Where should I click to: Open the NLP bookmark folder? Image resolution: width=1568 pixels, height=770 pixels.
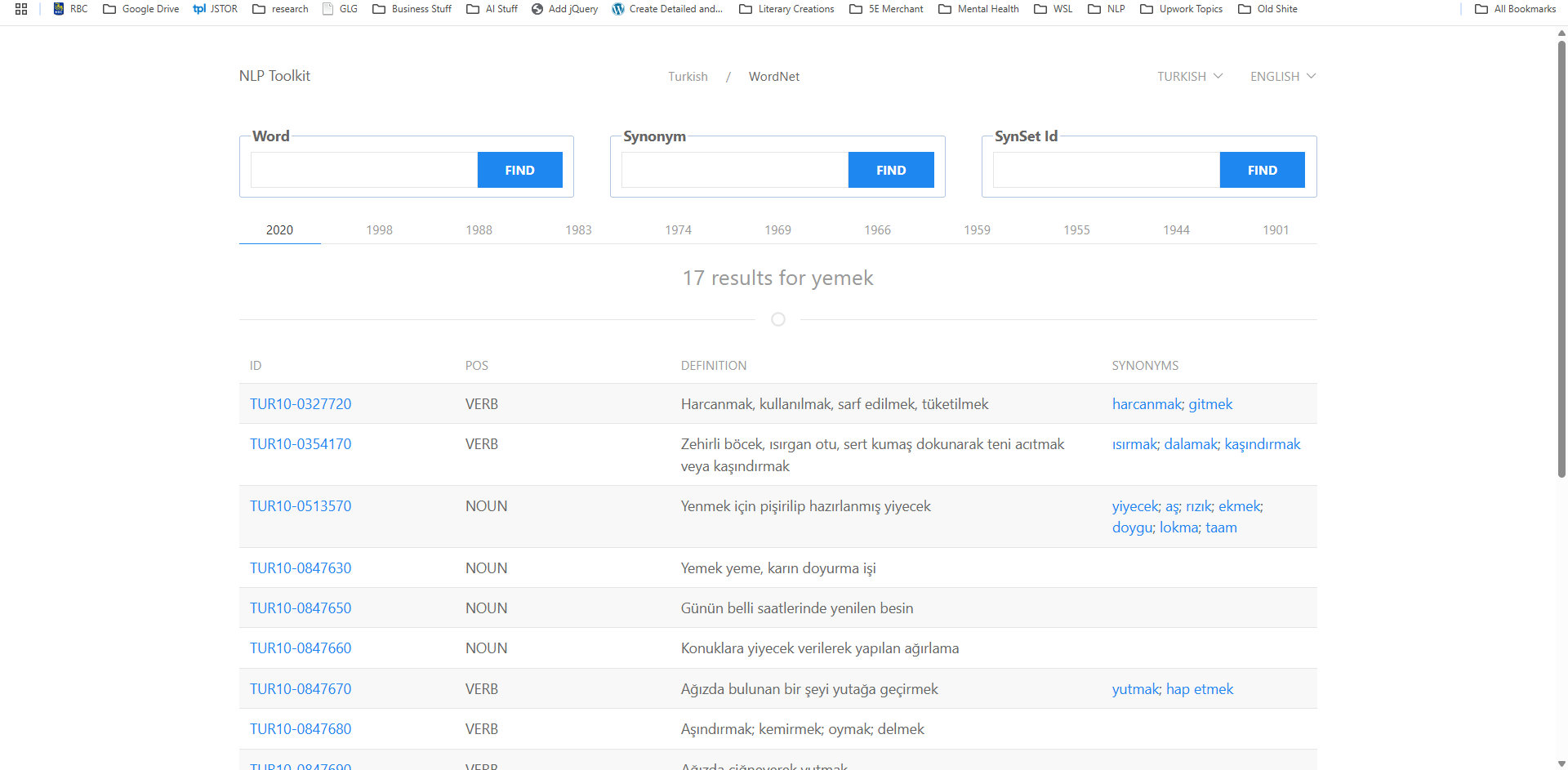[x=1107, y=9]
